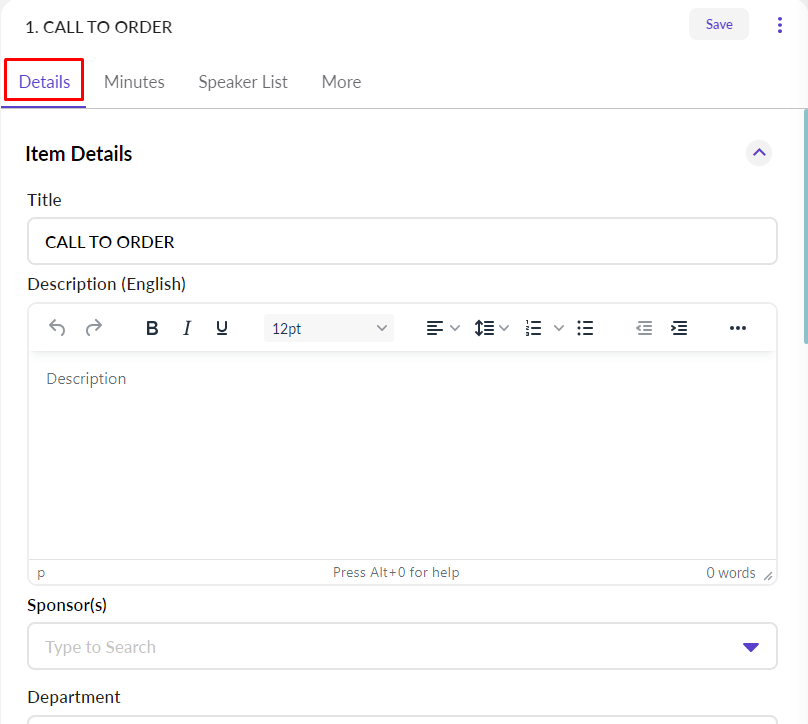Click the Save button

pos(719,25)
